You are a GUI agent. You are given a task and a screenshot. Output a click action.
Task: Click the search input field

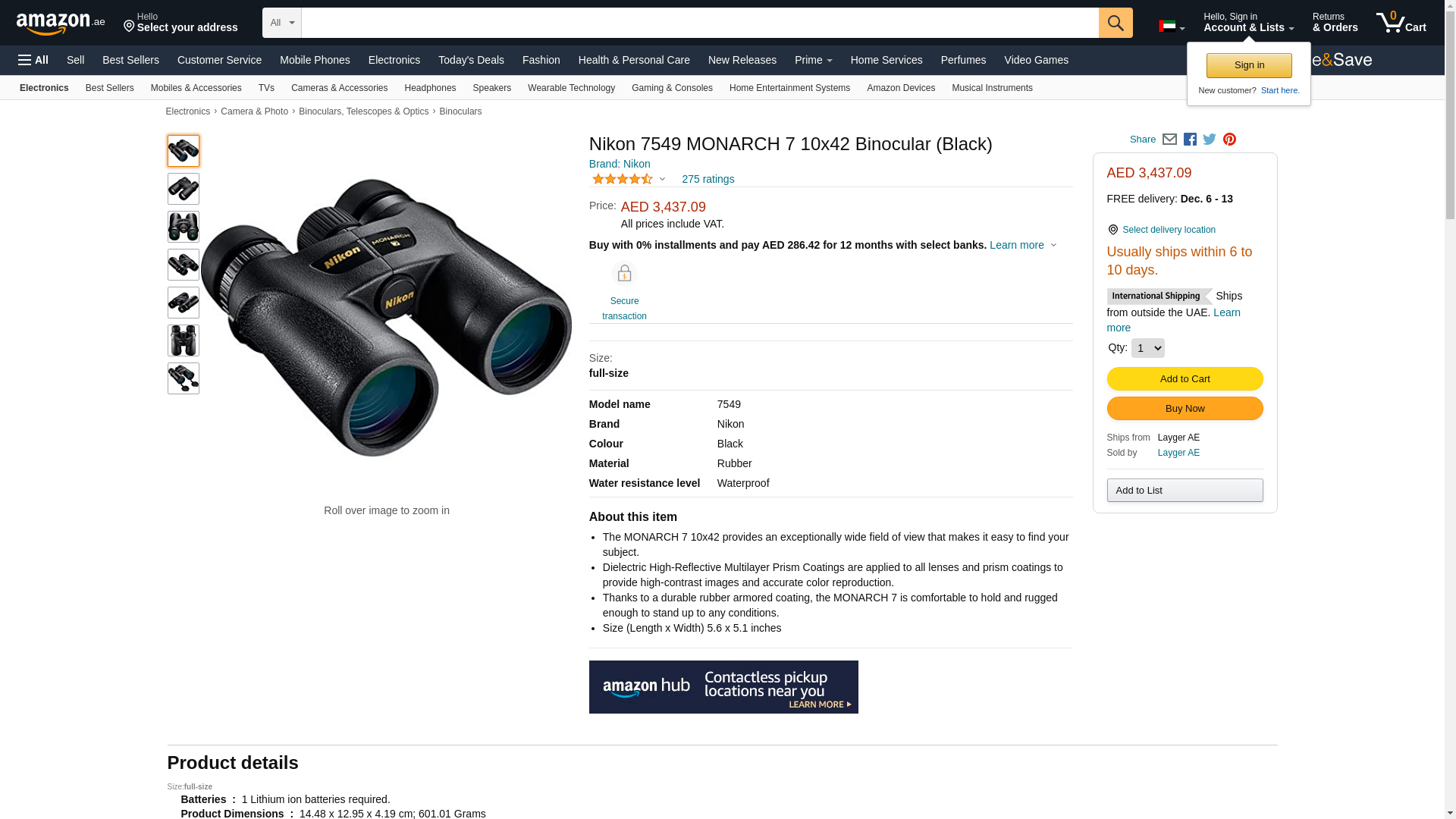click(x=700, y=23)
